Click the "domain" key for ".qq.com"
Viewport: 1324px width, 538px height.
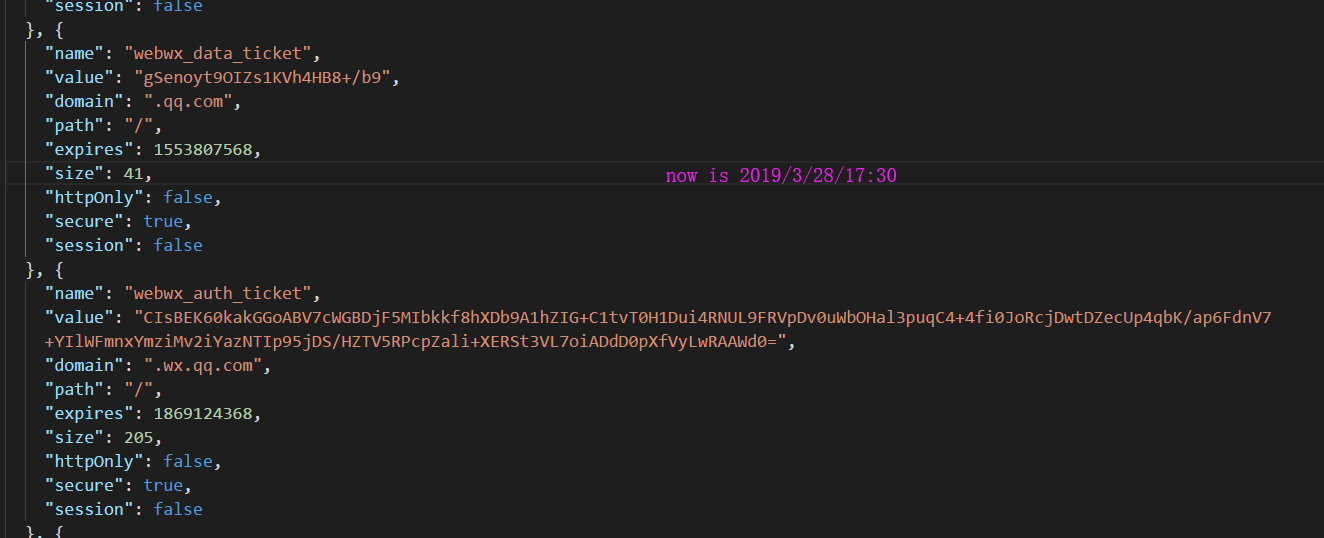[84, 102]
